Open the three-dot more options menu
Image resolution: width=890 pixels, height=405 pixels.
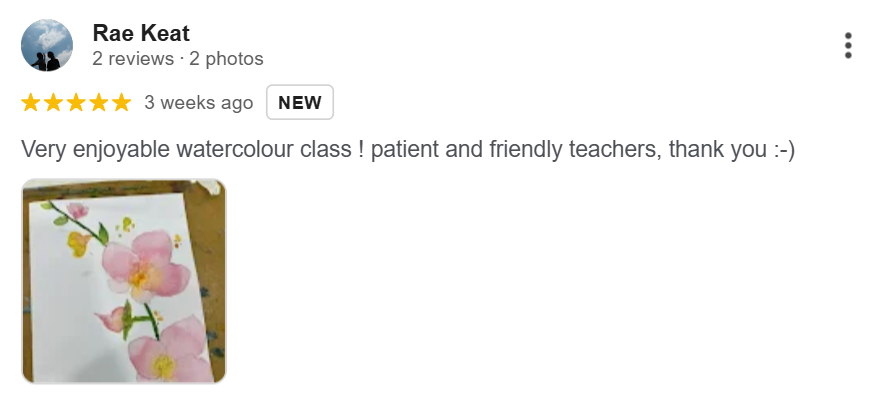[848, 46]
